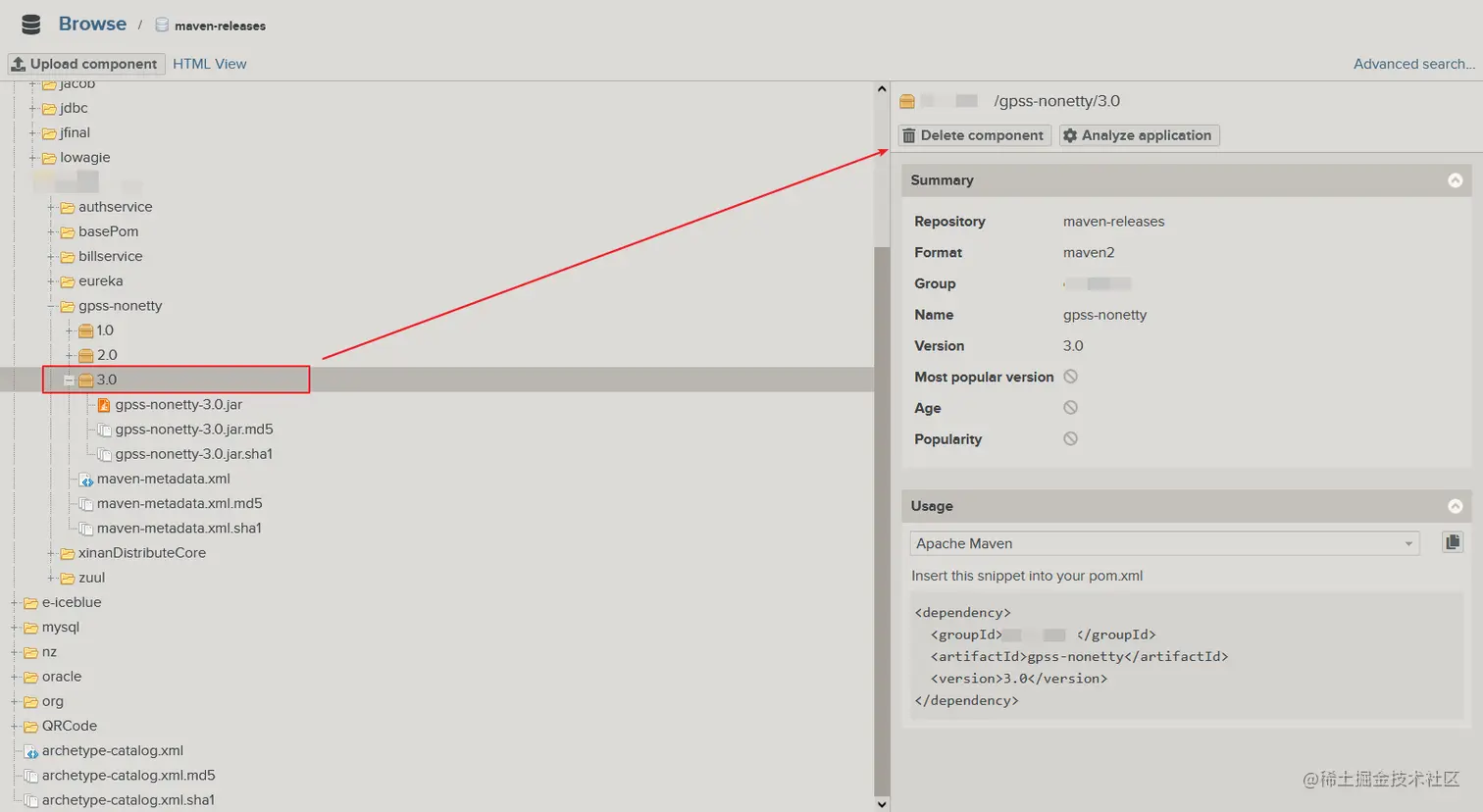
Task: Click the jar file icon for gpss-nonetty-3.0.jar
Action: click(x=104, y=405)
